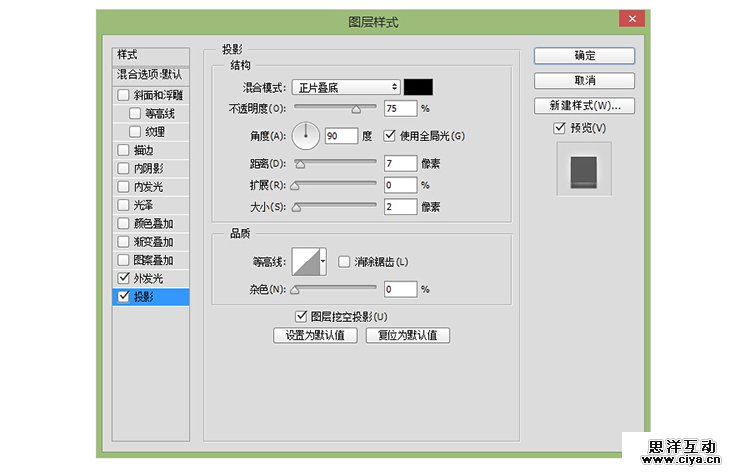
Task: Click the 确定 button
Action: [584, 56]
